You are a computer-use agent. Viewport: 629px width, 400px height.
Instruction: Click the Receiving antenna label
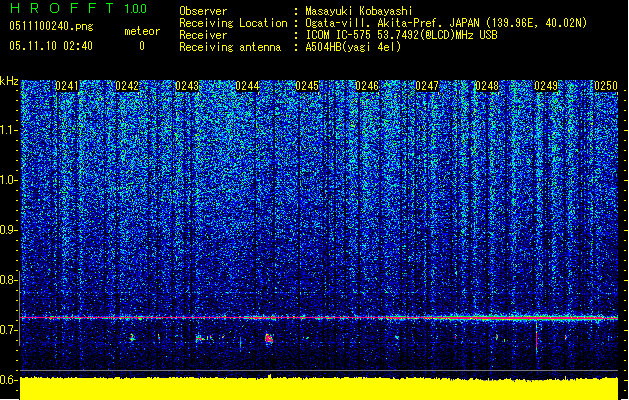[x=230, y=47]
